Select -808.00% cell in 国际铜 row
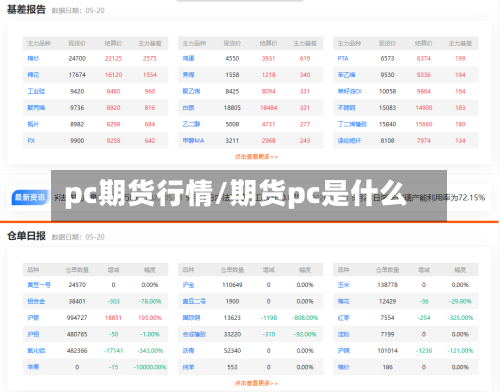Viewport: 500px width, 392px height. pyautogui.click(x=305, y=318)
